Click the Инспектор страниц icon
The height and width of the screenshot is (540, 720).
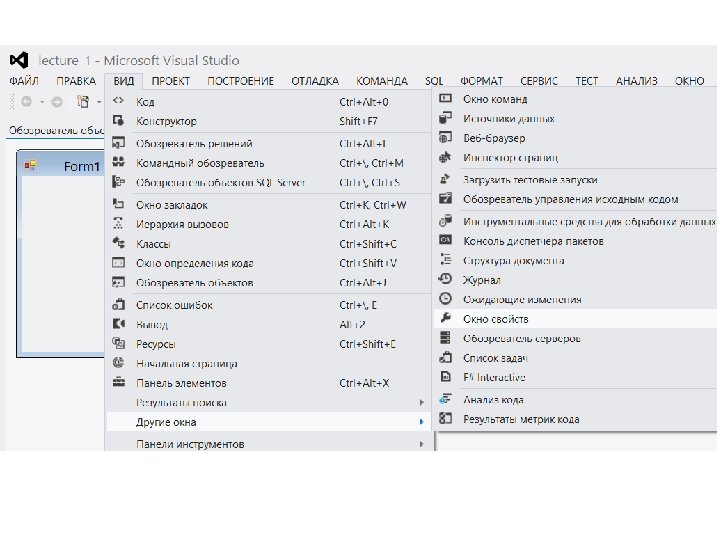[x=445, y=157]
